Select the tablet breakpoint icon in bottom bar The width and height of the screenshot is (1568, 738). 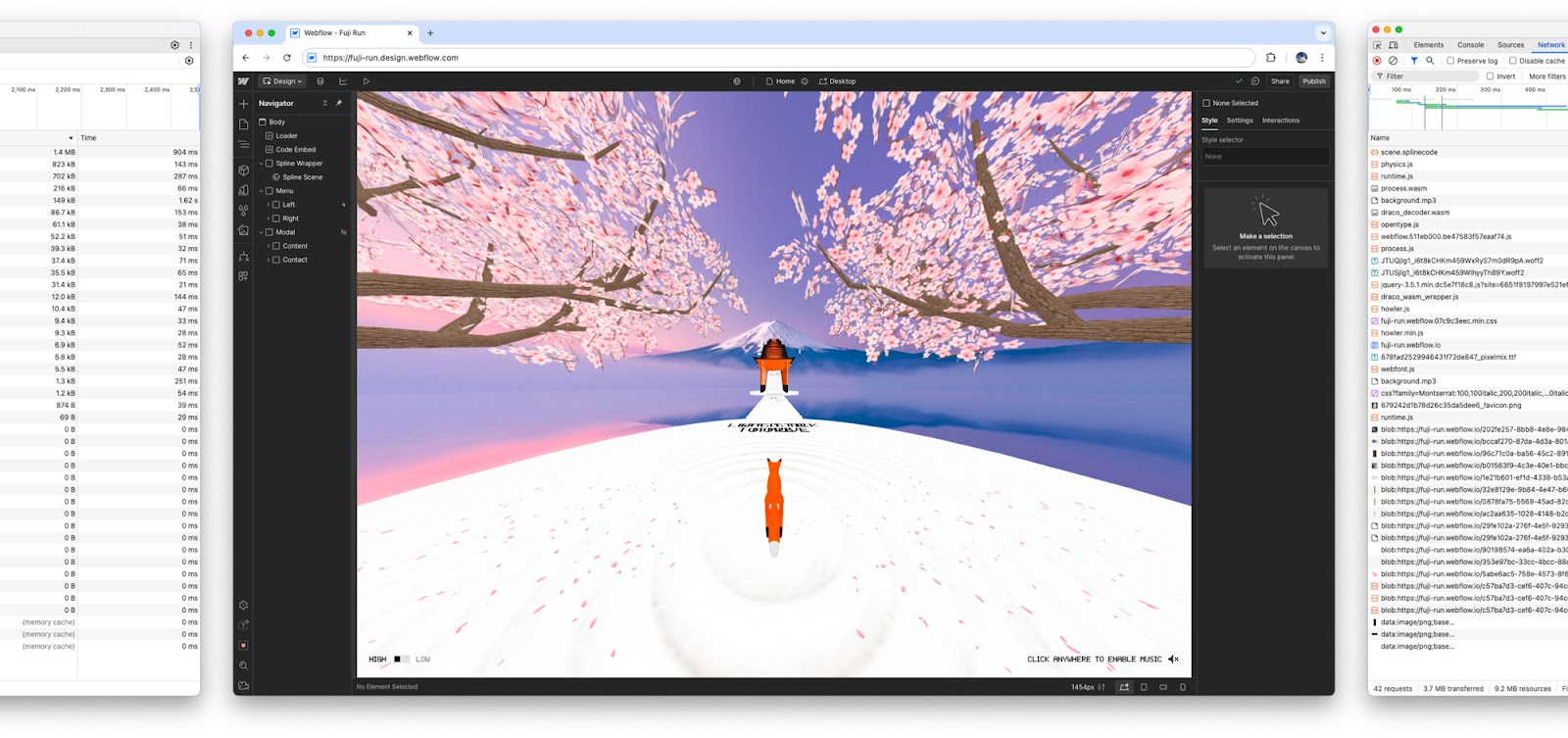pyautogui.click(x=1144, y=687)
